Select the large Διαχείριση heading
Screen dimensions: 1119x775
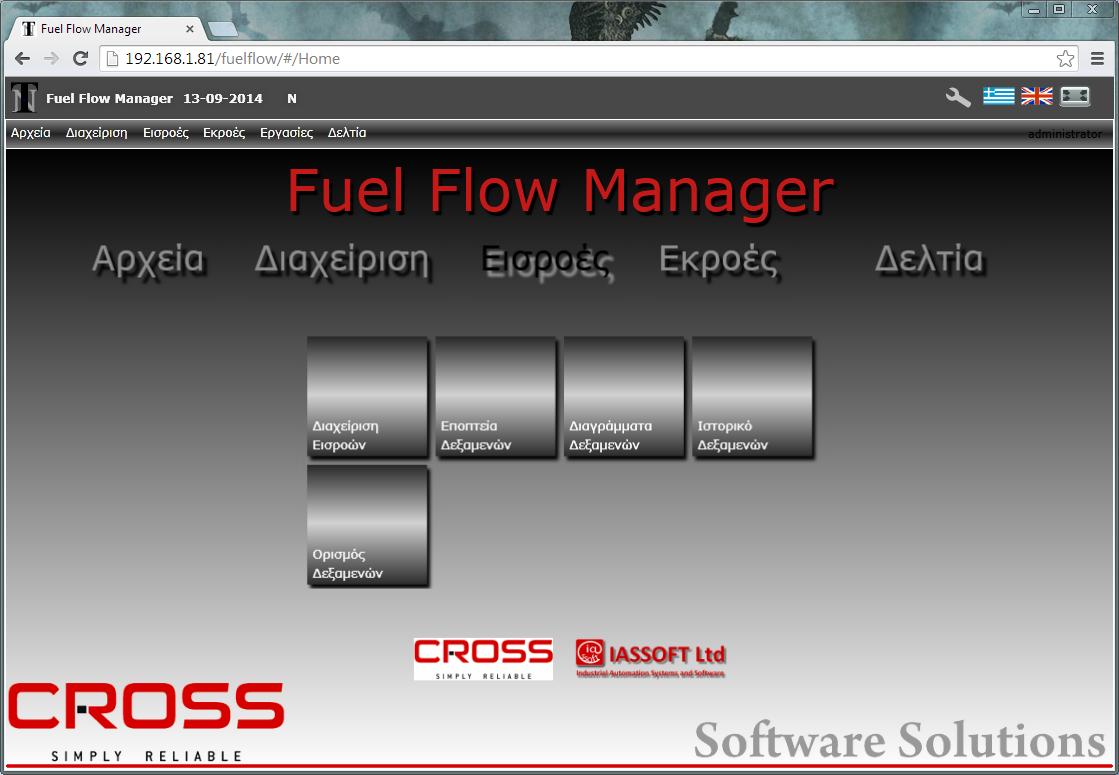(x=343, y=260)
